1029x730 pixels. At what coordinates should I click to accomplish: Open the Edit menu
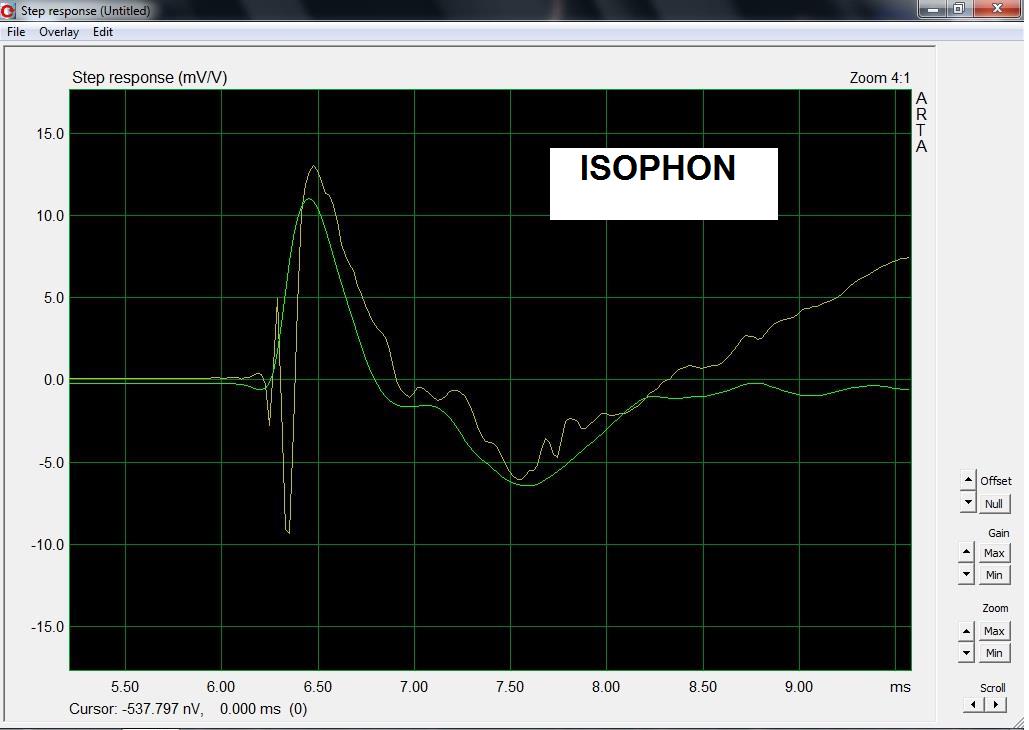tap(103, 32)
